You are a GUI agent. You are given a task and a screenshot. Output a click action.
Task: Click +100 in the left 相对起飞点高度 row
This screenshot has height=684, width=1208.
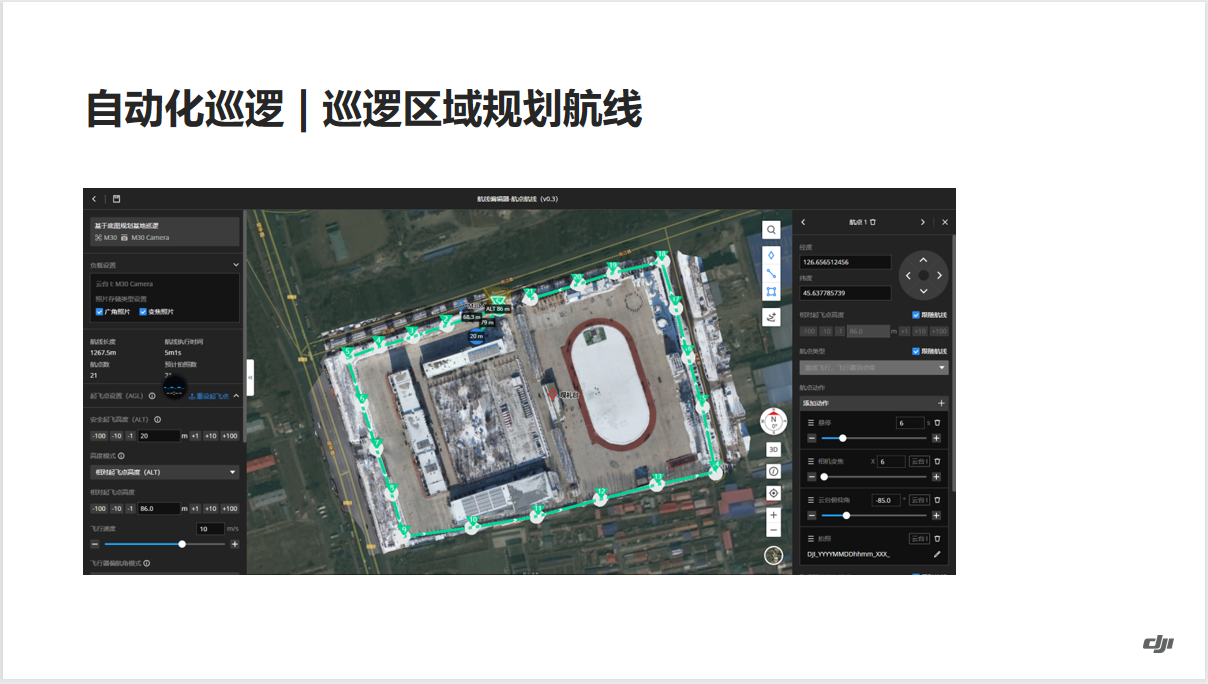coord(230,508)
